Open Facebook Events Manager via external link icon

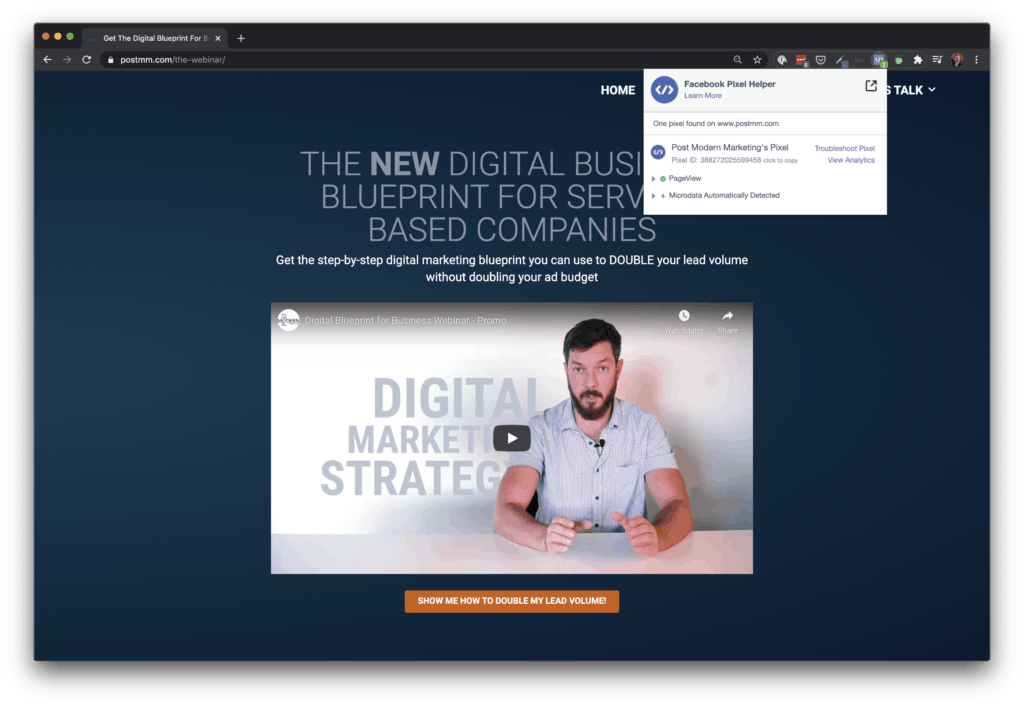[871, 86]
